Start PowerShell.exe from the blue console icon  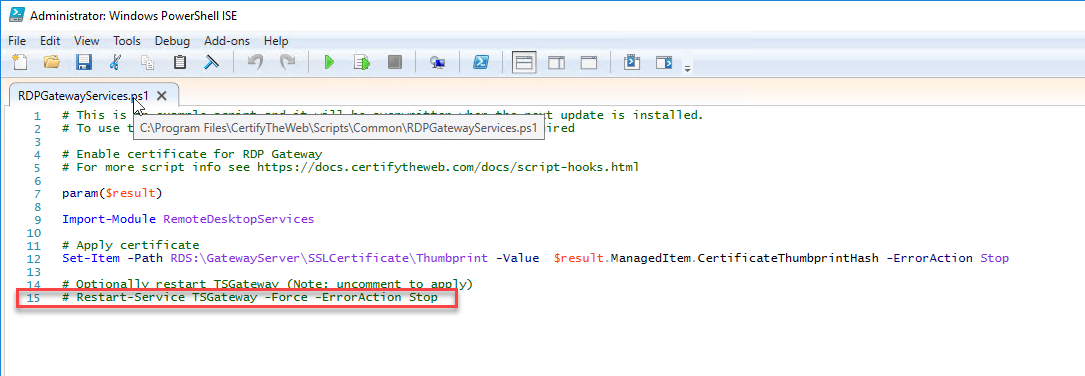tap(480, 63)
